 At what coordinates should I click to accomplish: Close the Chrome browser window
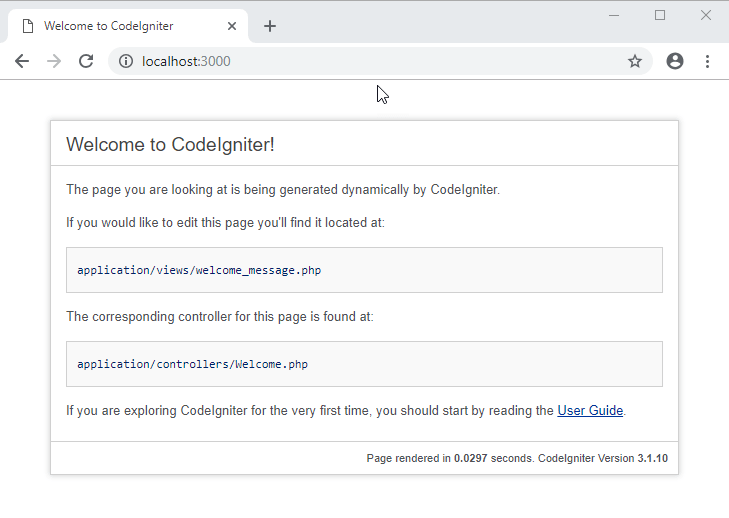pos(705,15)
